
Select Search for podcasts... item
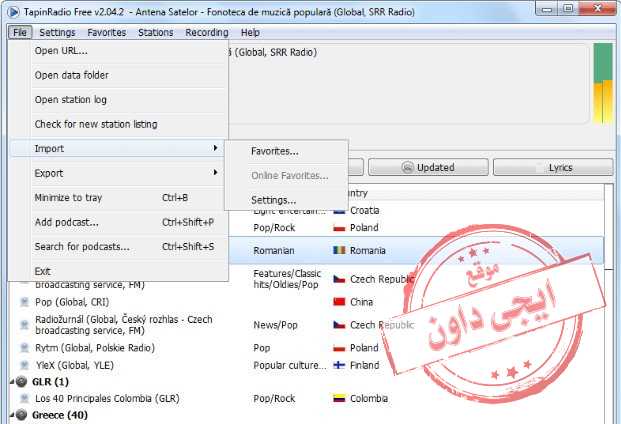click(118, 247)
